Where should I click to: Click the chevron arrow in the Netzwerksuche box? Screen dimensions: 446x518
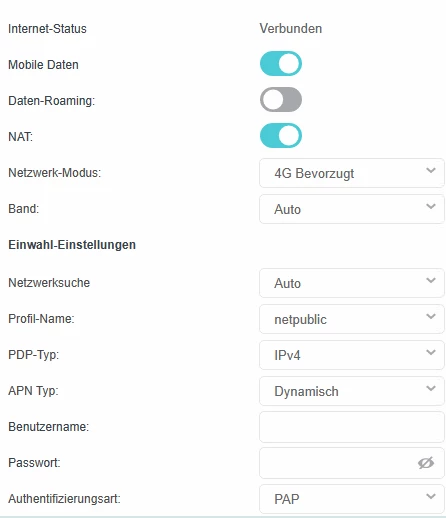(431, 281)
